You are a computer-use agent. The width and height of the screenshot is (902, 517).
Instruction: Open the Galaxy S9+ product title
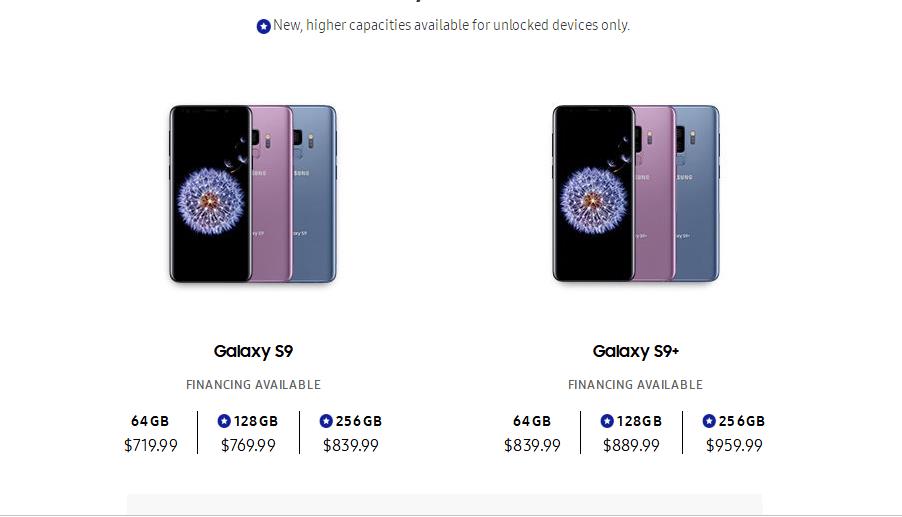[636, 351]
